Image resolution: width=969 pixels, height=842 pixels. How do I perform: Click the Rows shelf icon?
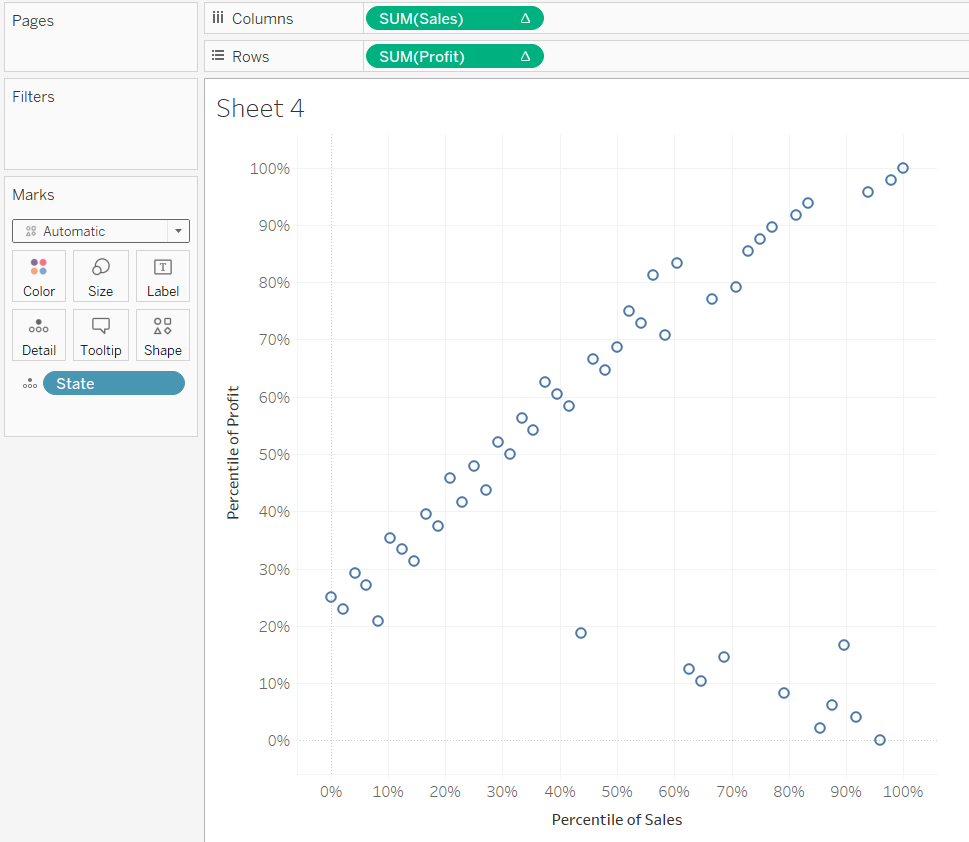click(218, 57)
